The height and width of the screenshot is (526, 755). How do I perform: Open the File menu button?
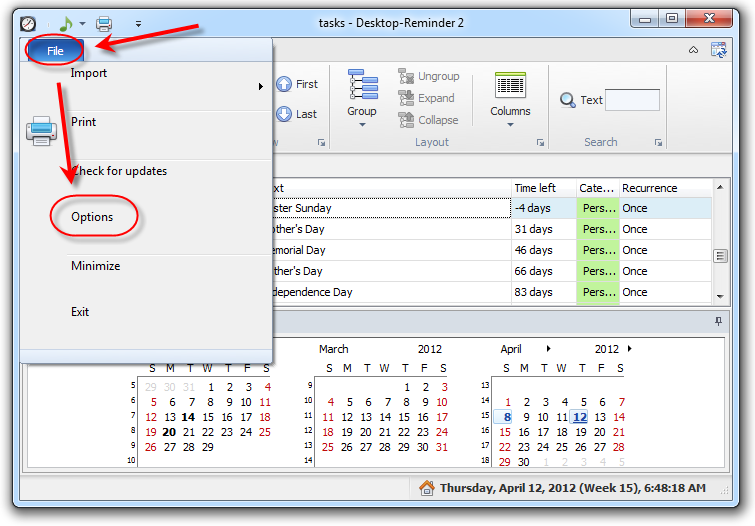[x=55, y=51]
